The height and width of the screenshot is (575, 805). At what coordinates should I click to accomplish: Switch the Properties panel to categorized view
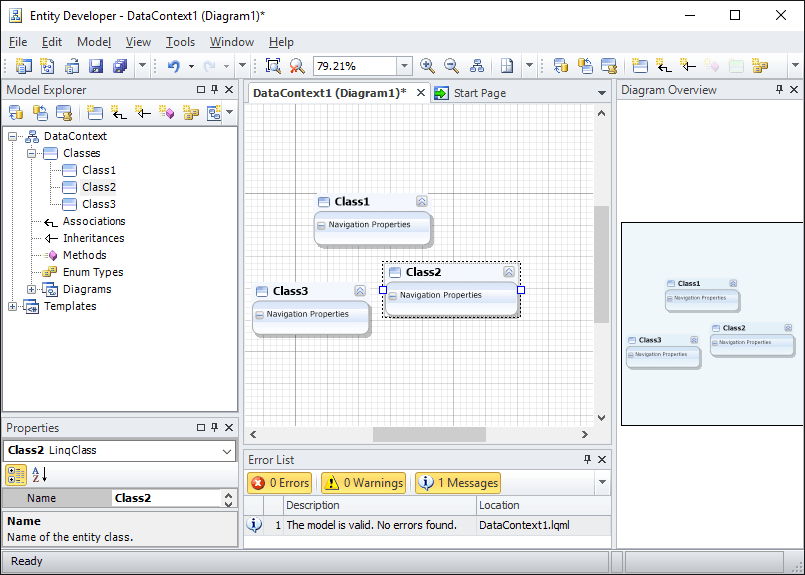coord(16,475)
